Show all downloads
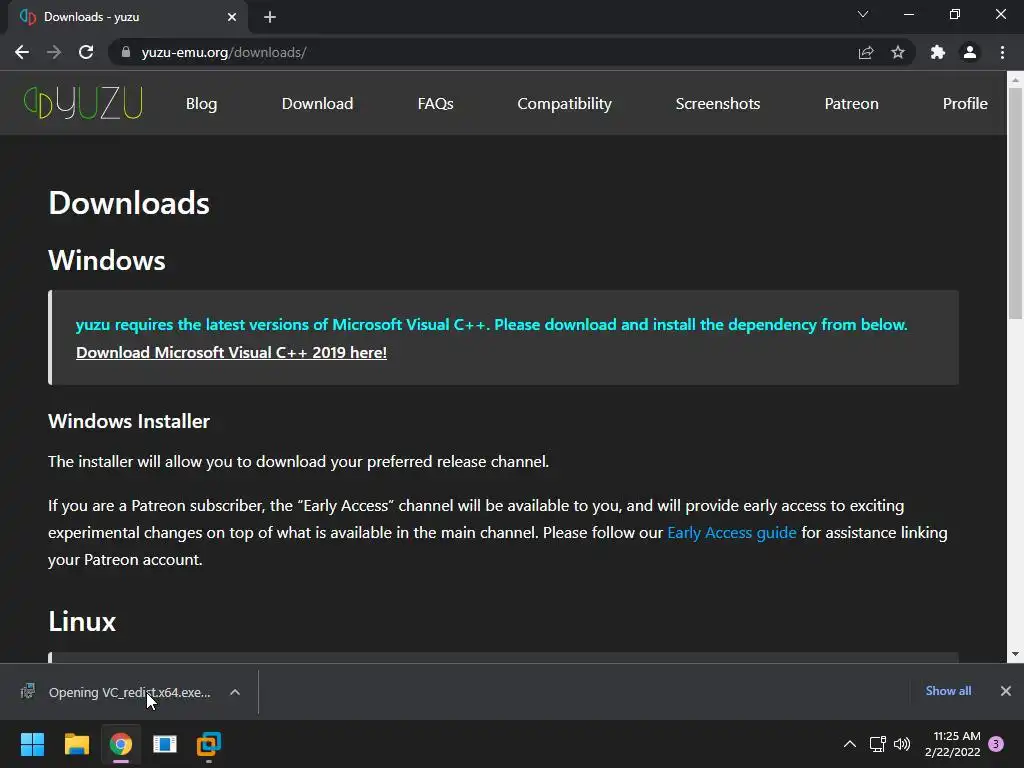1024x768 pixels. coord(948,691)
